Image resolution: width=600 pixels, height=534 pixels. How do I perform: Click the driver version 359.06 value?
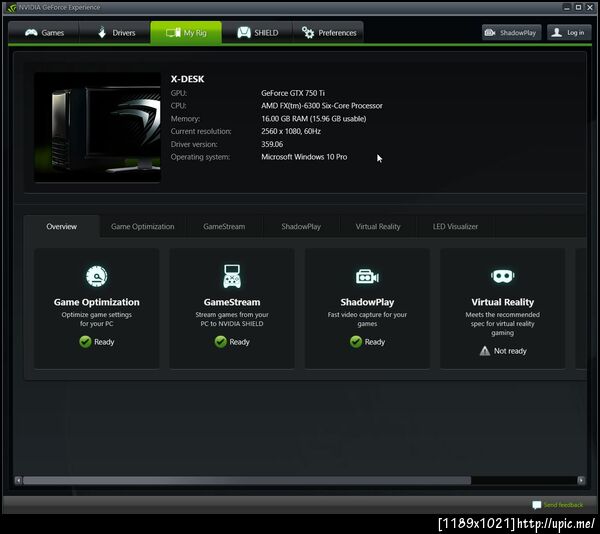(x=272, y=144)
